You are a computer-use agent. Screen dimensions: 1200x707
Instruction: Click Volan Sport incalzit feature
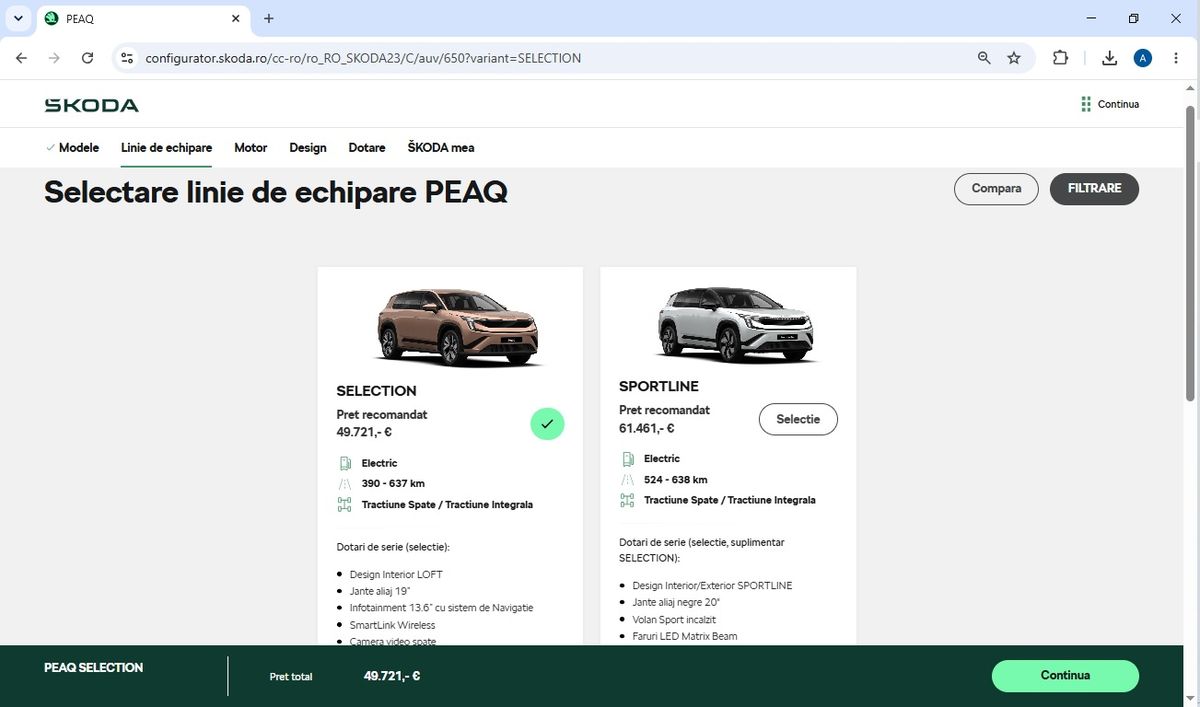674,620
